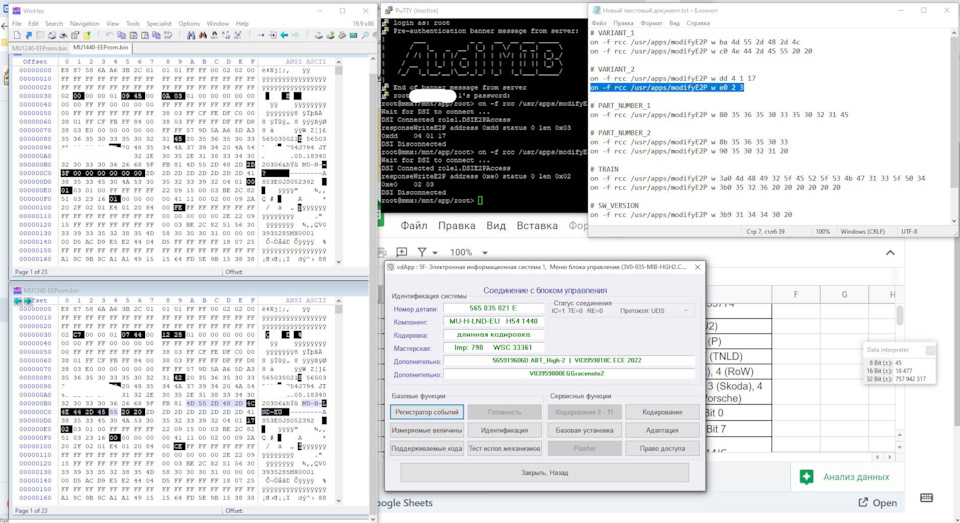
Task: Click the UTF-8 status bar entry in Notepad
Action: [909, 231]
